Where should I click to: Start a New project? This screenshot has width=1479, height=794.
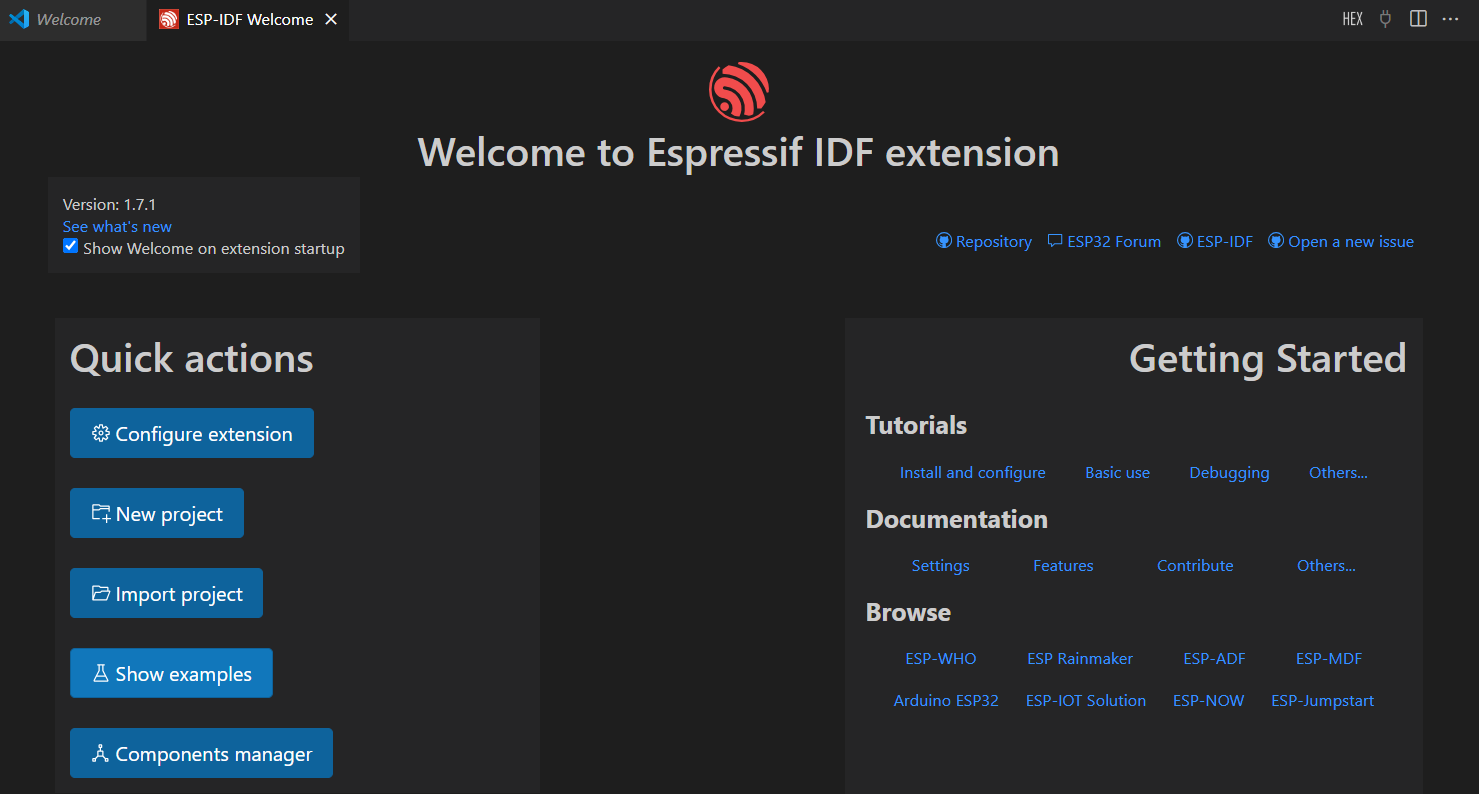[157, 513]
